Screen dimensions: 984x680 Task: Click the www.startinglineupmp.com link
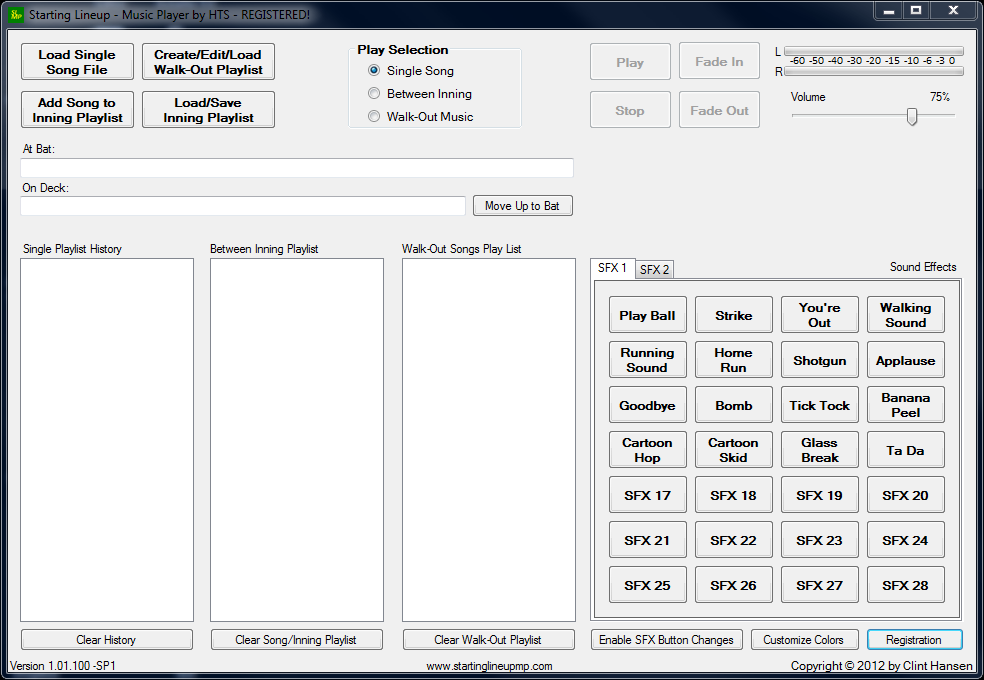(x=489, y=666)
